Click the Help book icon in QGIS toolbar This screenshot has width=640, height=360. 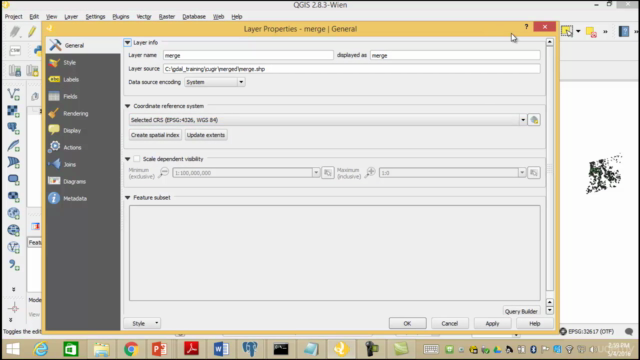click(624, 31)
